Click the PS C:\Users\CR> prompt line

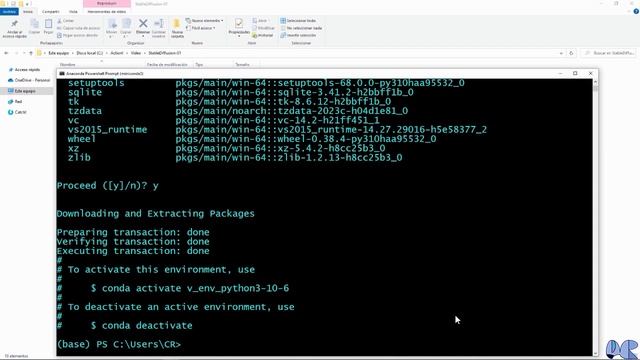tap(119, 344)
